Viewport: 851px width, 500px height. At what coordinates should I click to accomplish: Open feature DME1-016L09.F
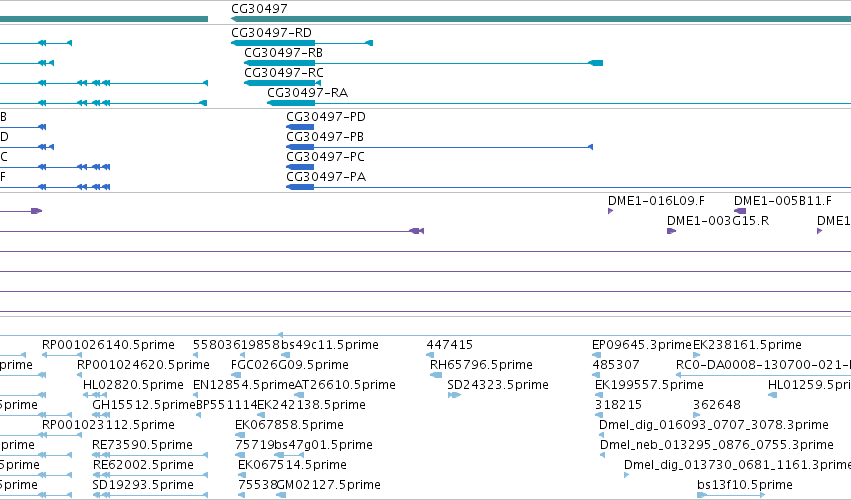coord(656,201)
